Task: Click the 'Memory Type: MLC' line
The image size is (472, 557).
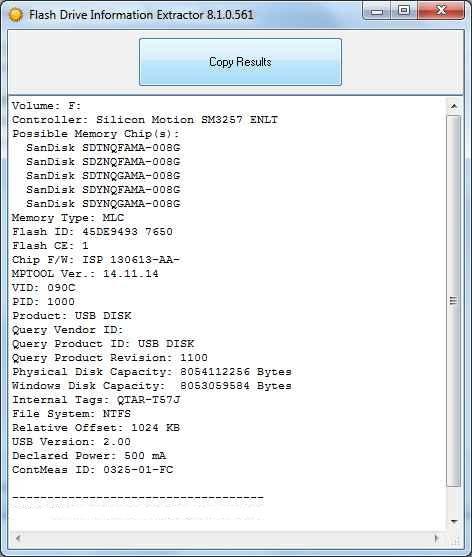Action: [x=68, y=218]
